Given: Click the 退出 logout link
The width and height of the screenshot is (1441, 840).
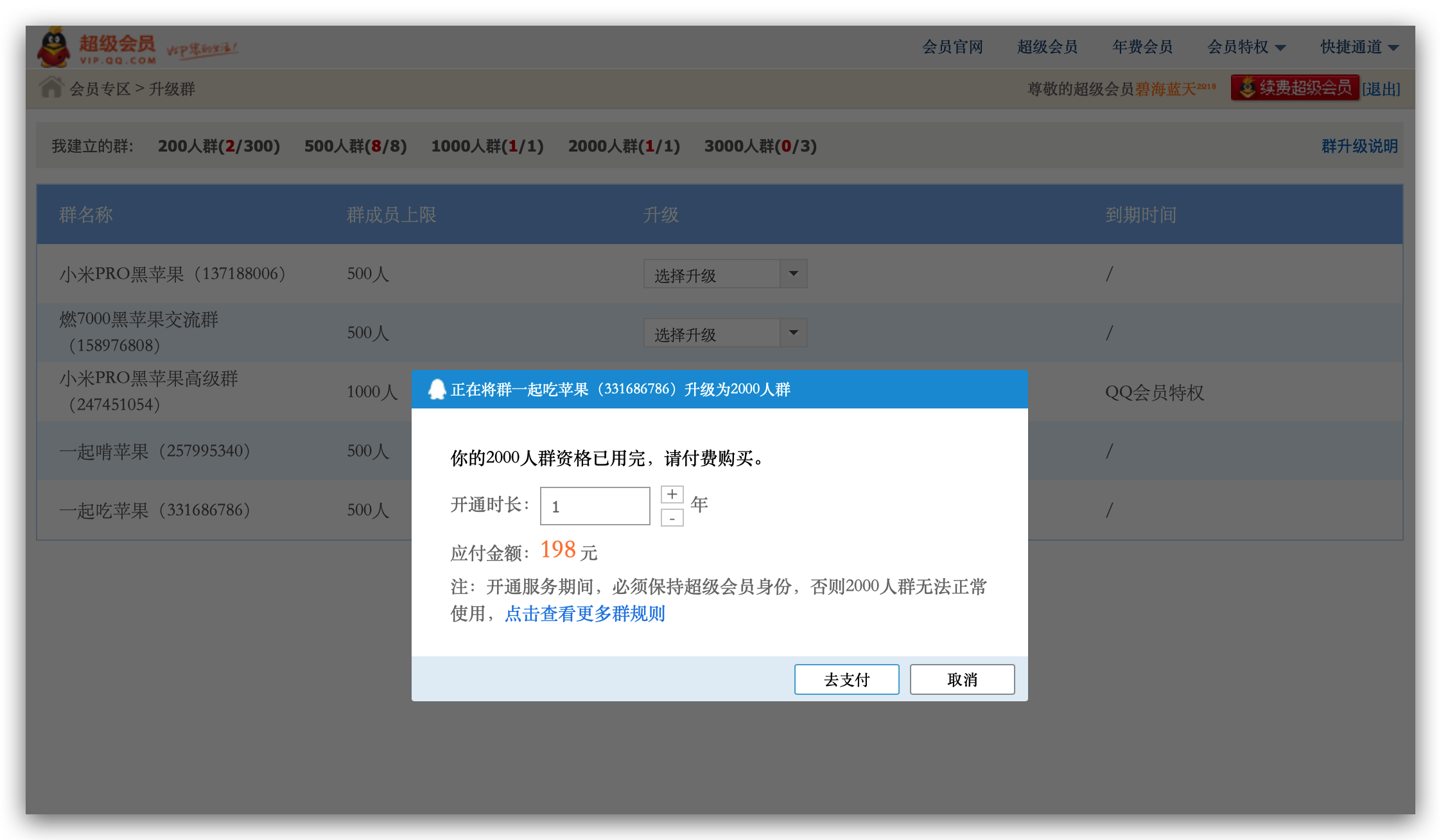Looking at the screenshot, I should click(1381, 89).
